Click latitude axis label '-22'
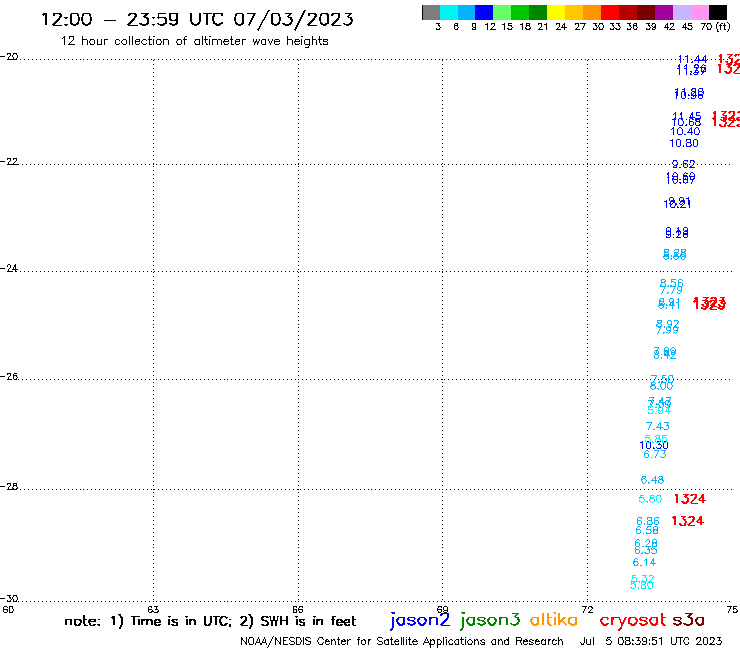Screen dimensions: 740x650 pos(9,161)
